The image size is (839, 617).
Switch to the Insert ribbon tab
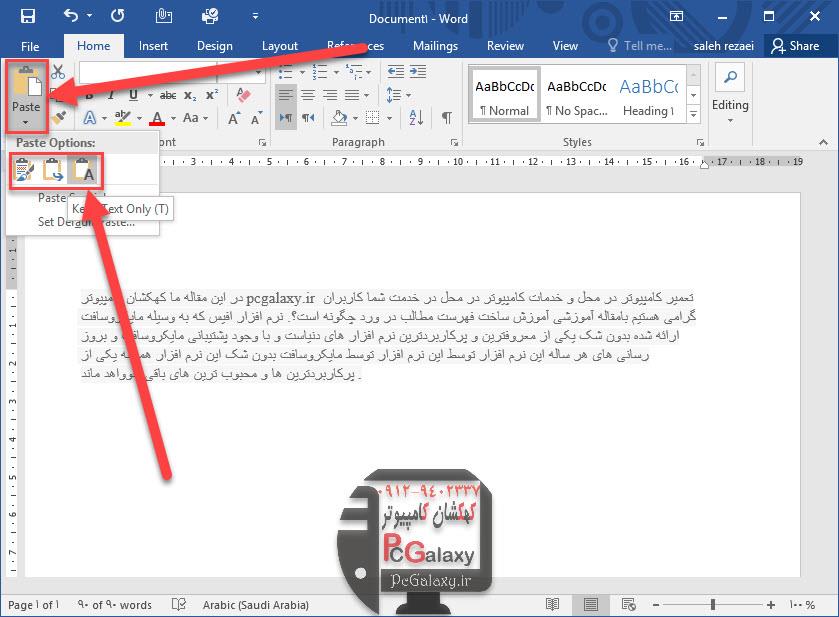(155, 45)
